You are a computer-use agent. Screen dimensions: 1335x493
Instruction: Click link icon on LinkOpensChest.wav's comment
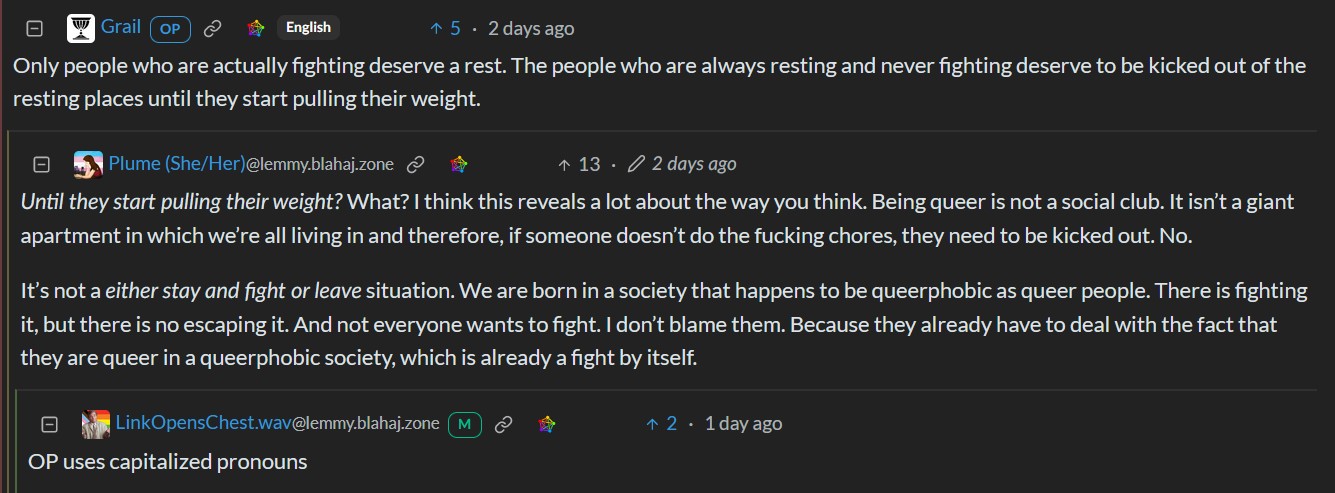tap(504, 424)
